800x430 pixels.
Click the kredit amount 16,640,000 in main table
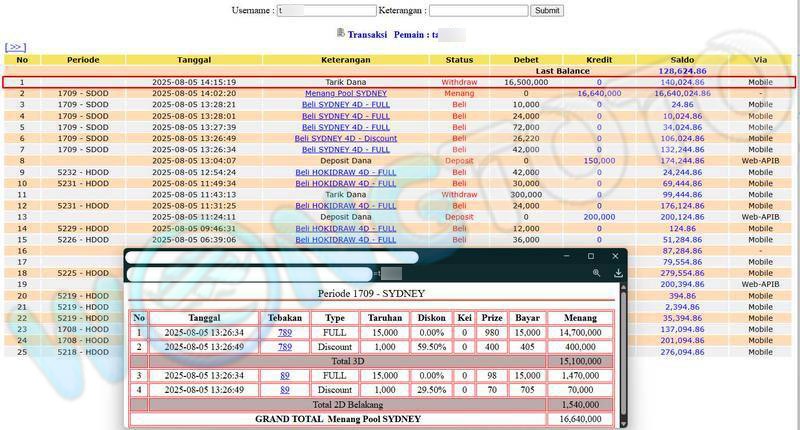pos(599,93)
